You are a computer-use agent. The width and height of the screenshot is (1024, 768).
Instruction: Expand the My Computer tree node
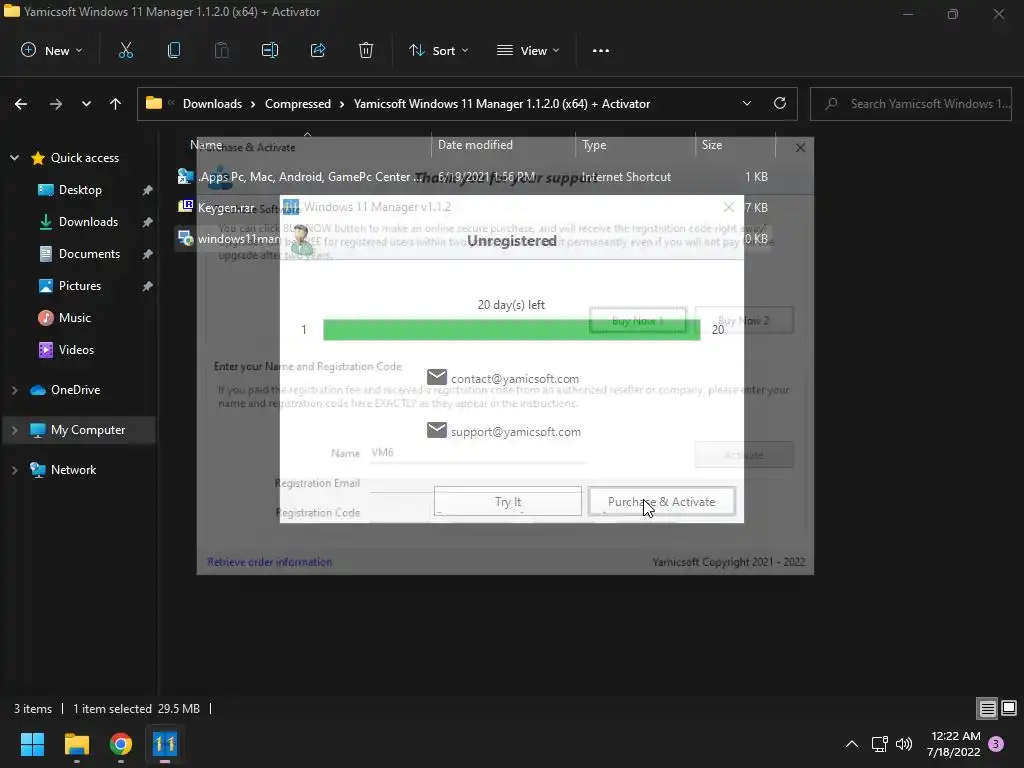tap(14, 430)
